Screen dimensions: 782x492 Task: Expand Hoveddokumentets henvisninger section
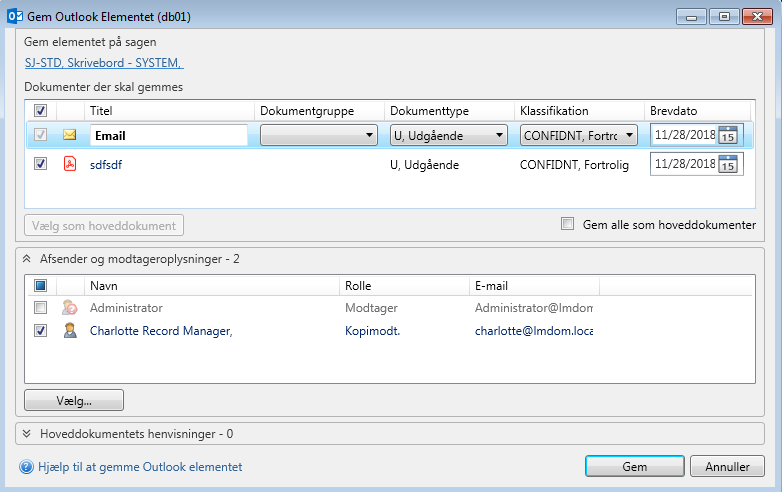coord(28,434)
